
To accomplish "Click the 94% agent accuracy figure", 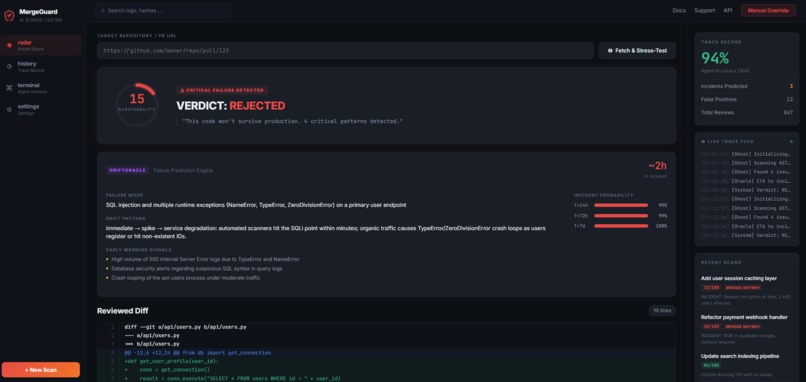I will 715,58.
